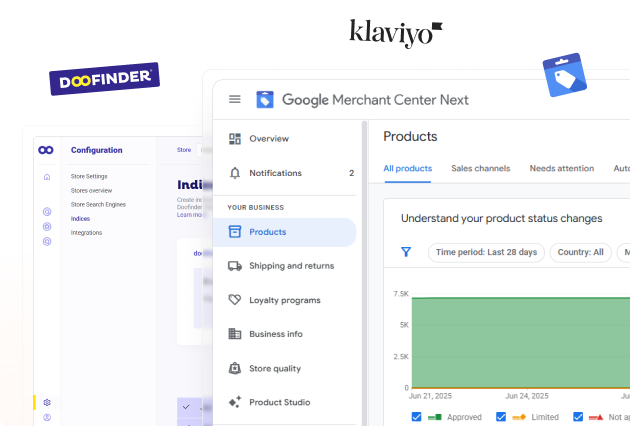Click the Product Studio sparkle icon
The image size is (630, 426).
pyautogui.click(x=235, y=402)
